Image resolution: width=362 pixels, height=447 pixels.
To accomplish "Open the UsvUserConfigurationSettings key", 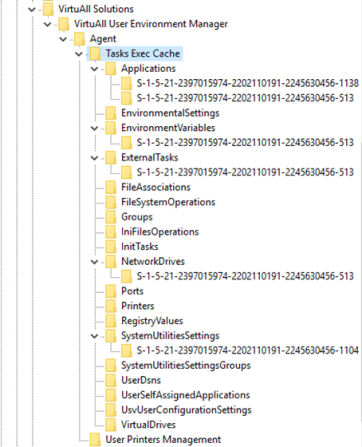I will (x=186, y=410).
